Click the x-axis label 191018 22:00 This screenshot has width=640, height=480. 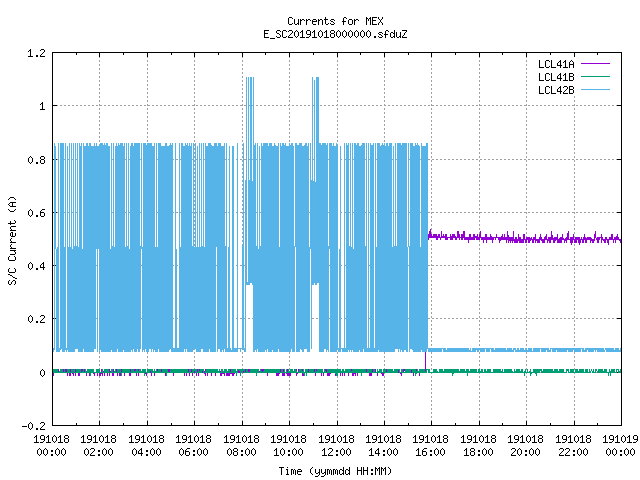[x=573, y=446]
